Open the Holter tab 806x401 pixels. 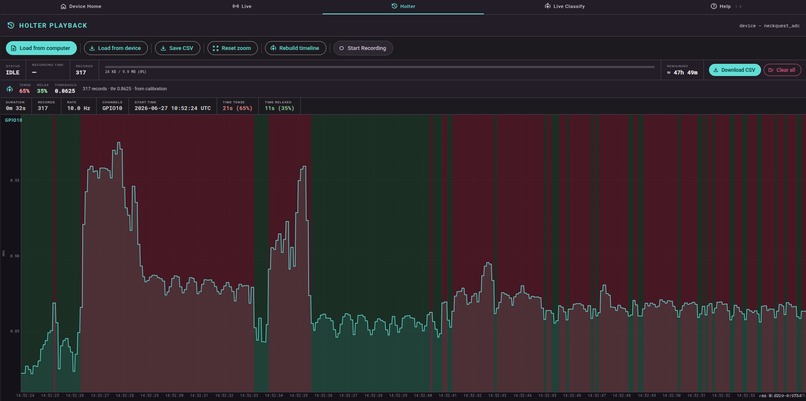403,7
